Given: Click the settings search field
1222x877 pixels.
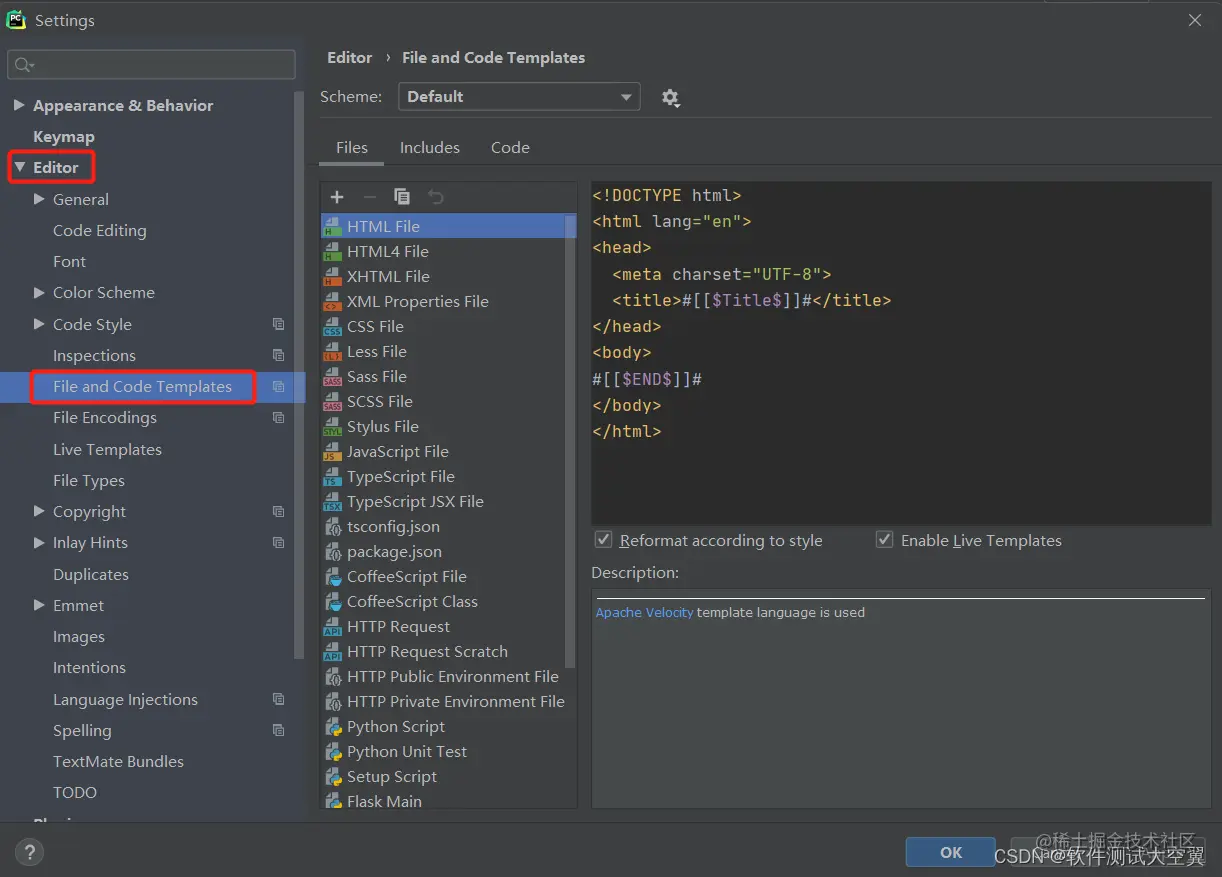Looking at the screenshot, I should pyautogui.click(x=151, y=65).
